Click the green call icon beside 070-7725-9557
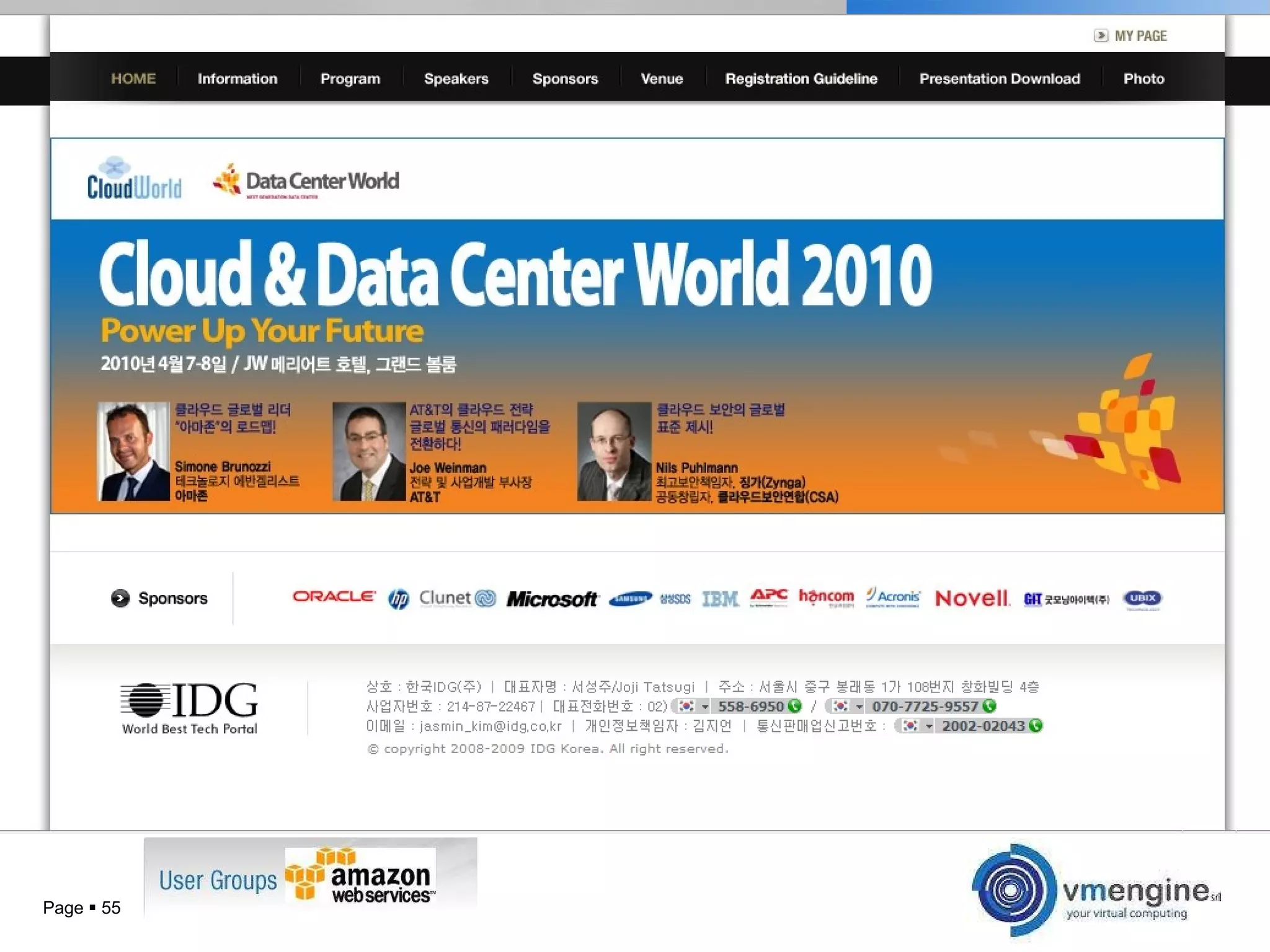This screenshot has height=952, width=1270. tap(989, 706)
